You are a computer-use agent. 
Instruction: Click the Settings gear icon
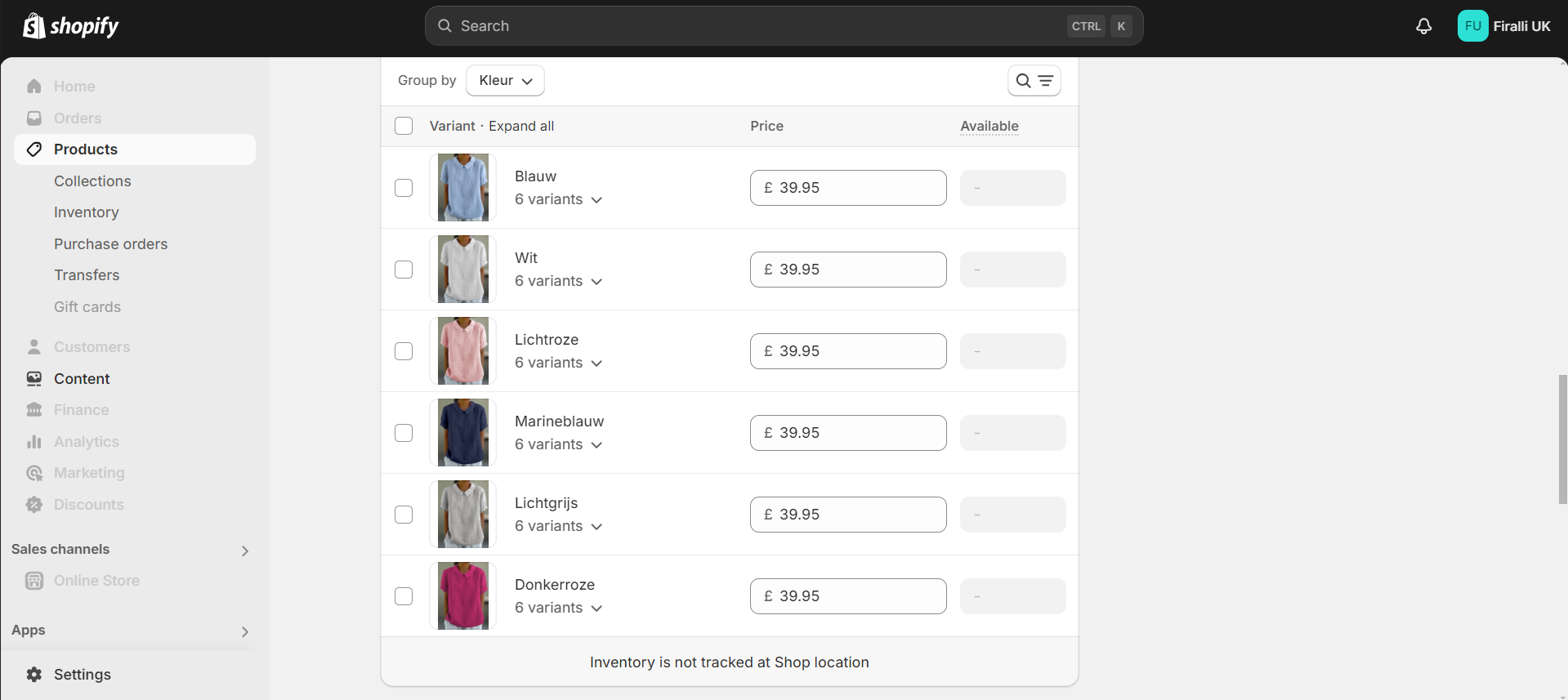click(x=34, y=675)
